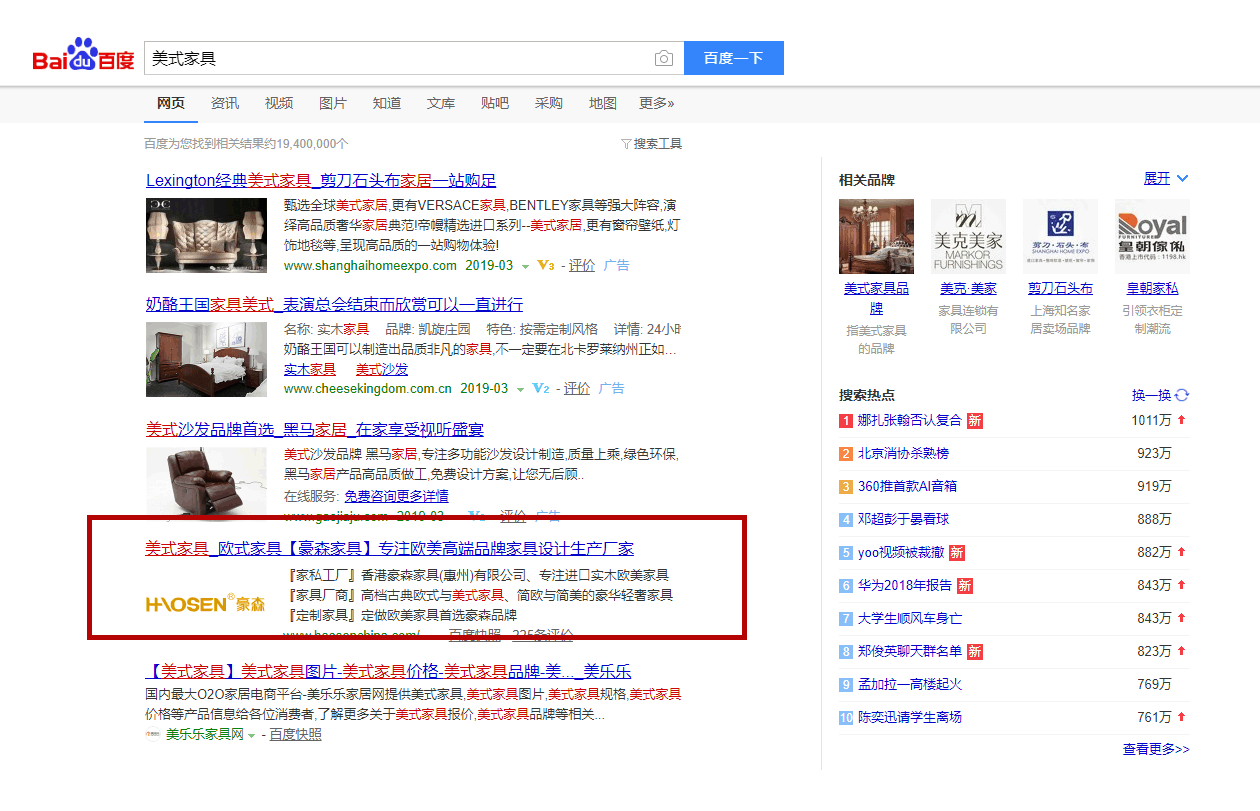Viewport: 1260px width, 811px height.
Task: Select the 网页 tab
Action: point(171,103)
